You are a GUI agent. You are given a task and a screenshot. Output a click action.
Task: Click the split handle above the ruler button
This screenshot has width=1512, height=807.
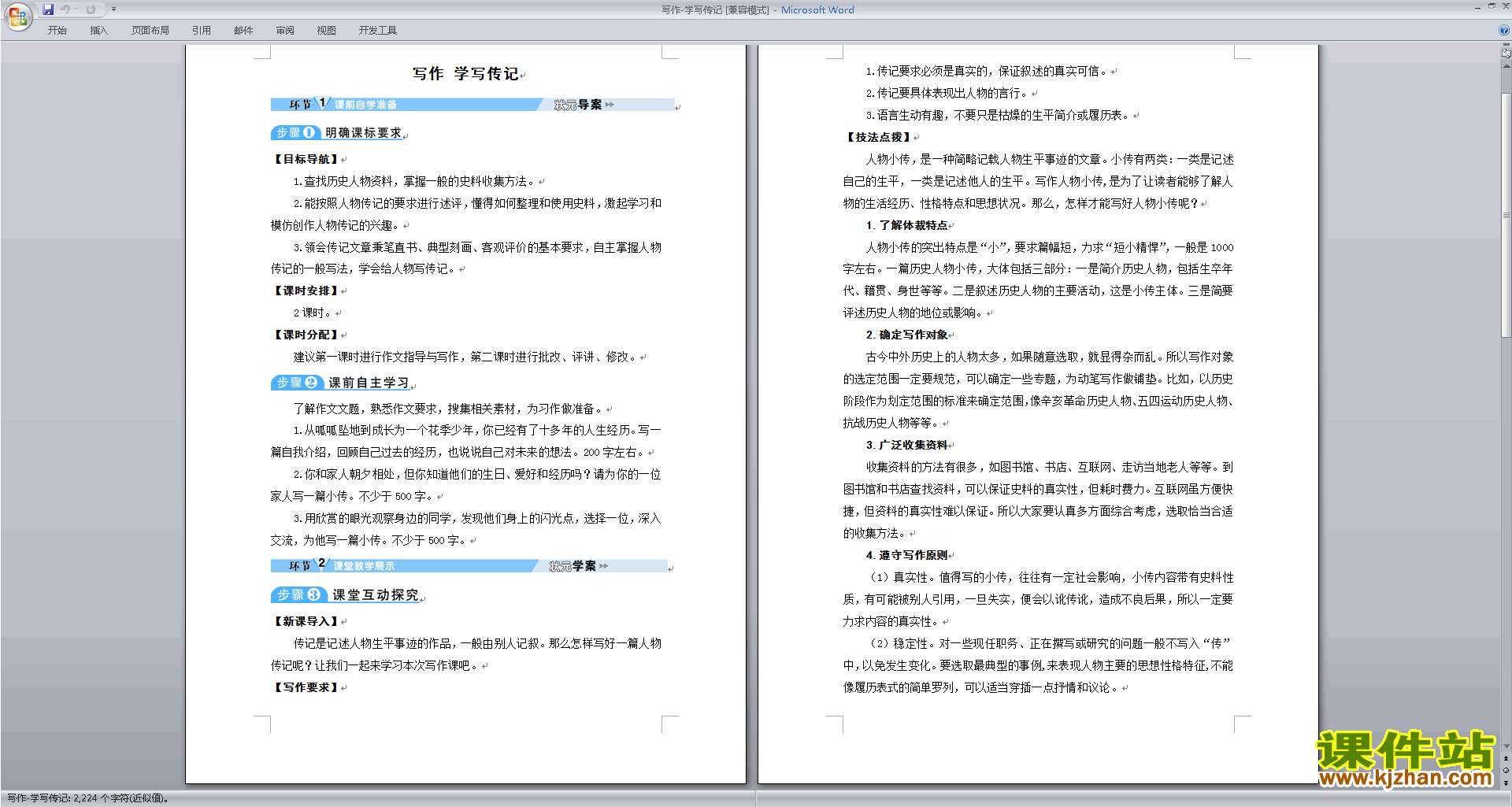click(1506, 45)
